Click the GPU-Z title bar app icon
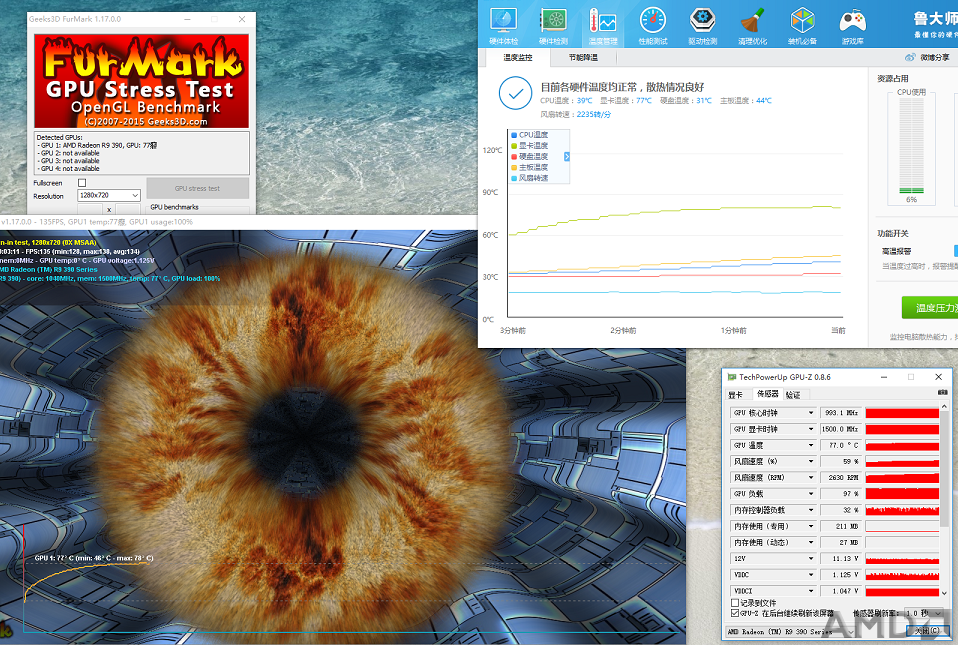Image resolution: width=958 pixels, height=645 pixels. point(731,377)
